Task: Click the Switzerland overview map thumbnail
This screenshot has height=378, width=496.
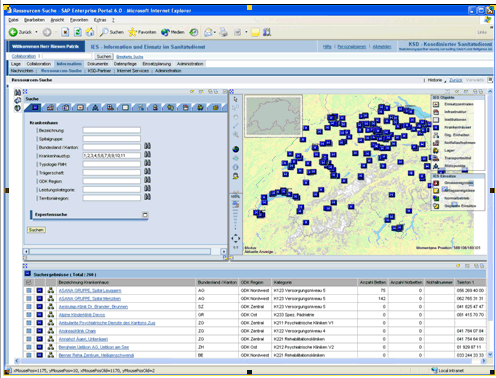Action: tap(273, 116)
